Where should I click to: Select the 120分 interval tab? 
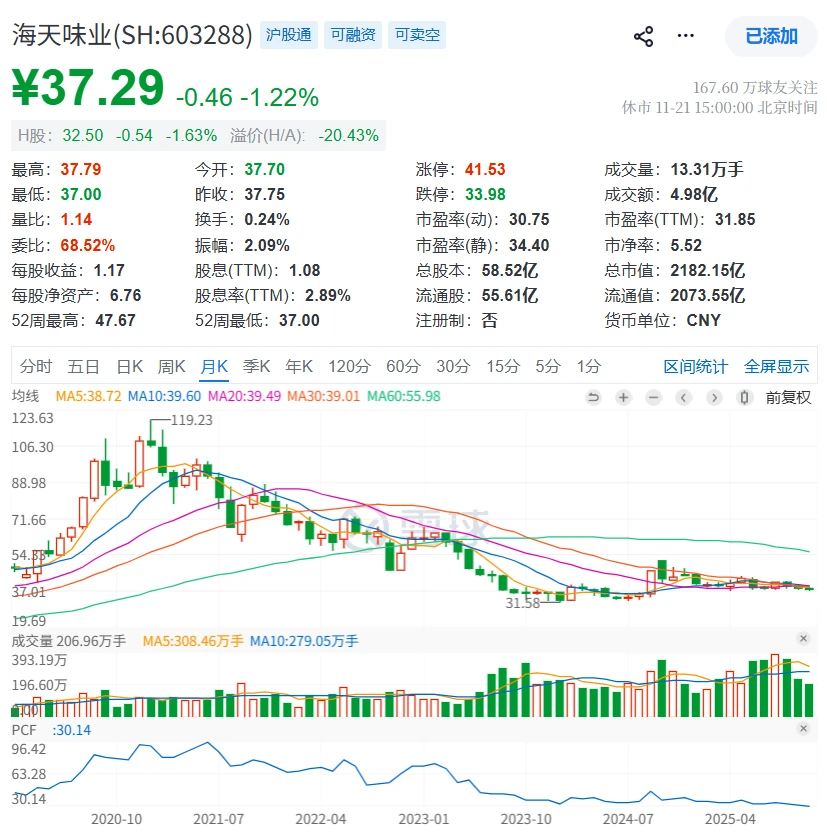click(349, 366)
